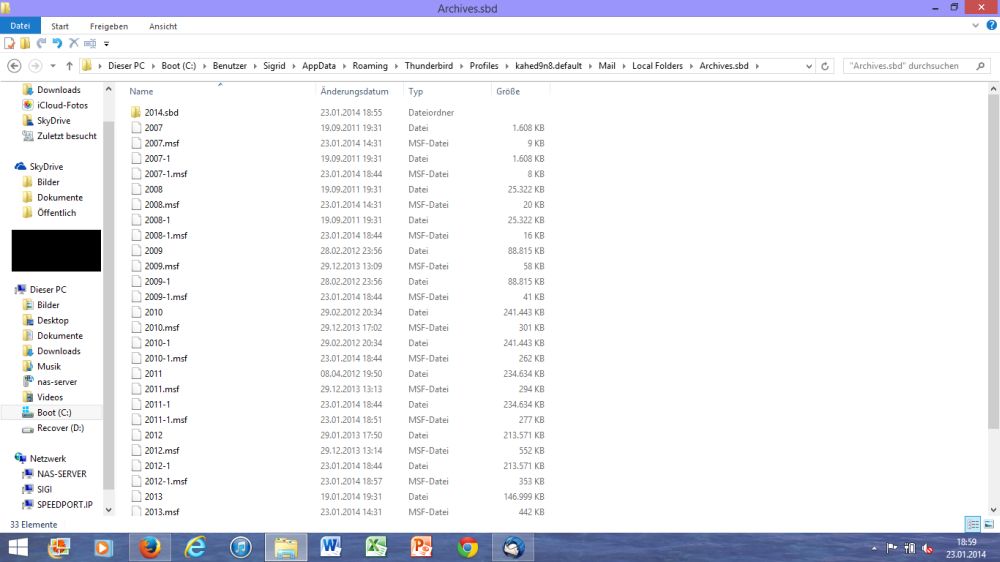Sort by the Größe column header
The height and width of the screenshot is (562, 1000).
point(508,91)
